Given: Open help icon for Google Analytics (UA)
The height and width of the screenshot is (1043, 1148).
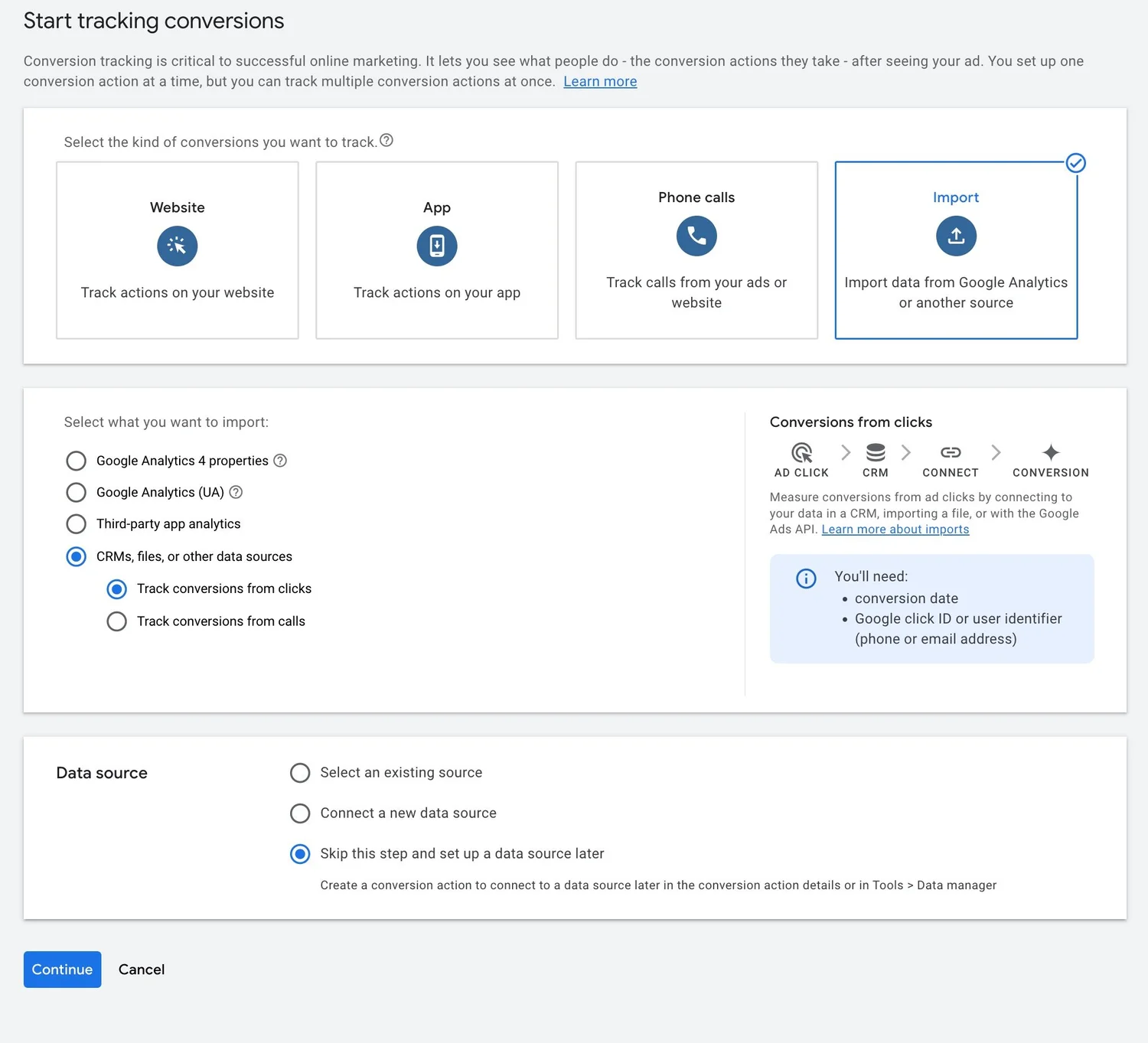Looking at the screenshot, I should click(236, 492).
